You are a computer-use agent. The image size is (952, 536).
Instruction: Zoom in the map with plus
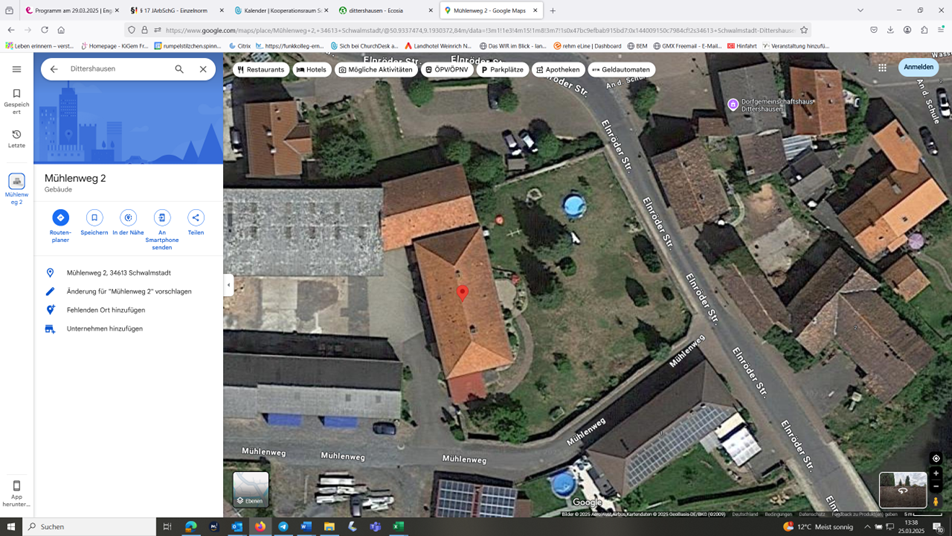(x=936, y=473)
